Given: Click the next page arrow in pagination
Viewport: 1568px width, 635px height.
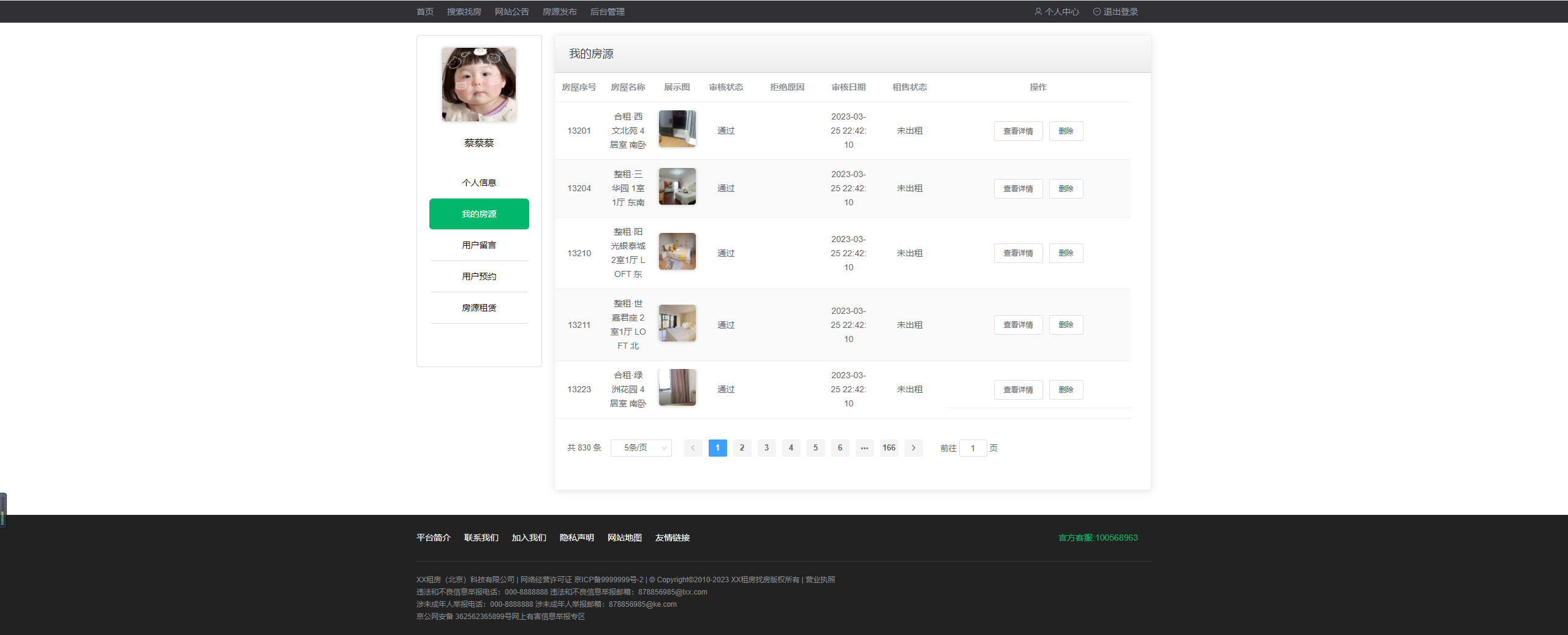Looking at the screenshot, I should [913, 448].
